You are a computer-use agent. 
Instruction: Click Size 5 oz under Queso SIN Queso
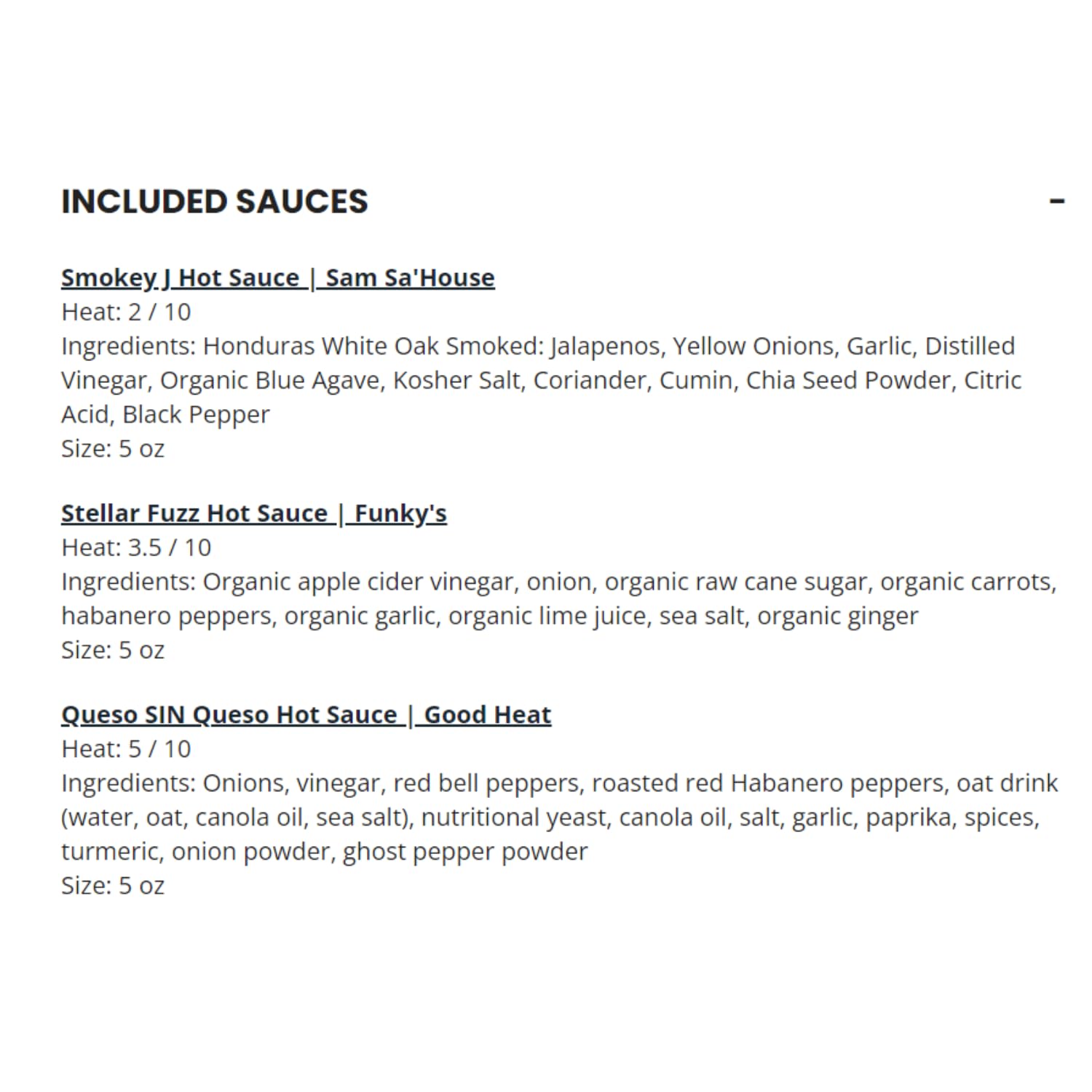pos(113,886)
